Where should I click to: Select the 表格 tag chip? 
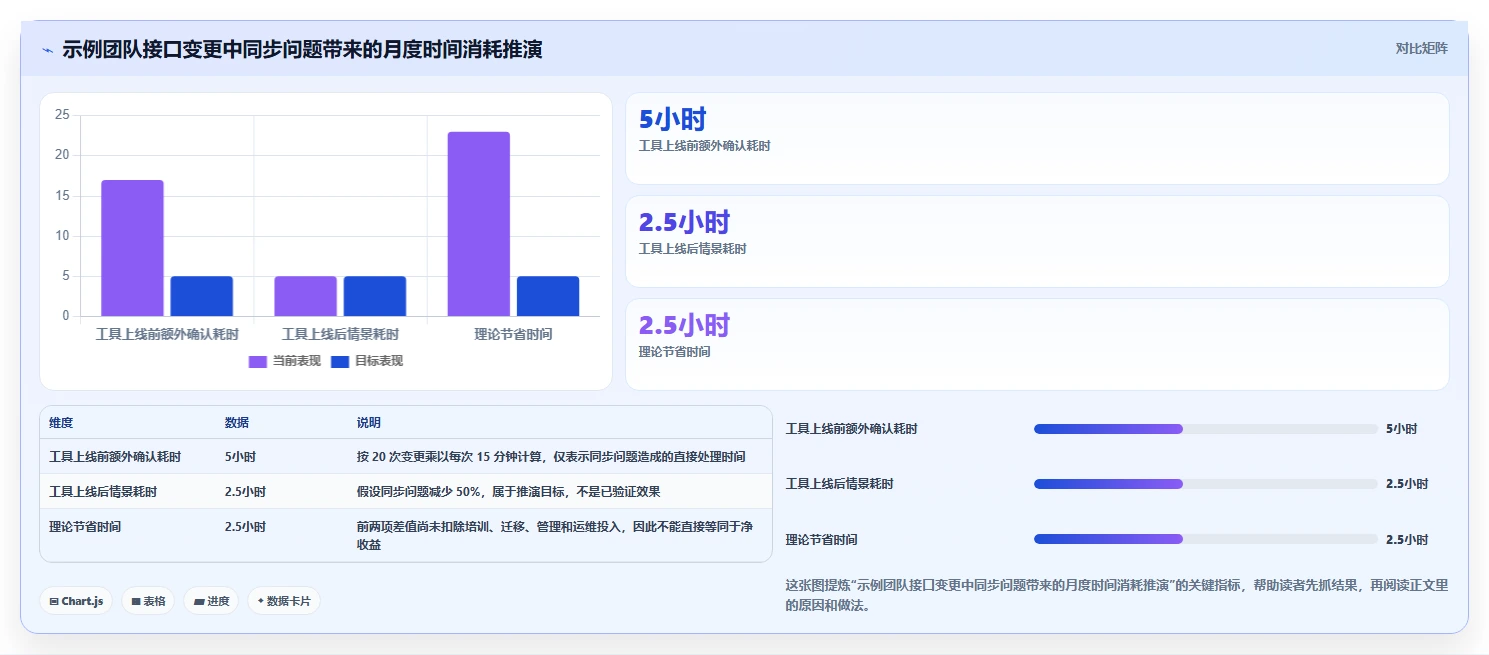pyautogui.click(x=148, y=601)
